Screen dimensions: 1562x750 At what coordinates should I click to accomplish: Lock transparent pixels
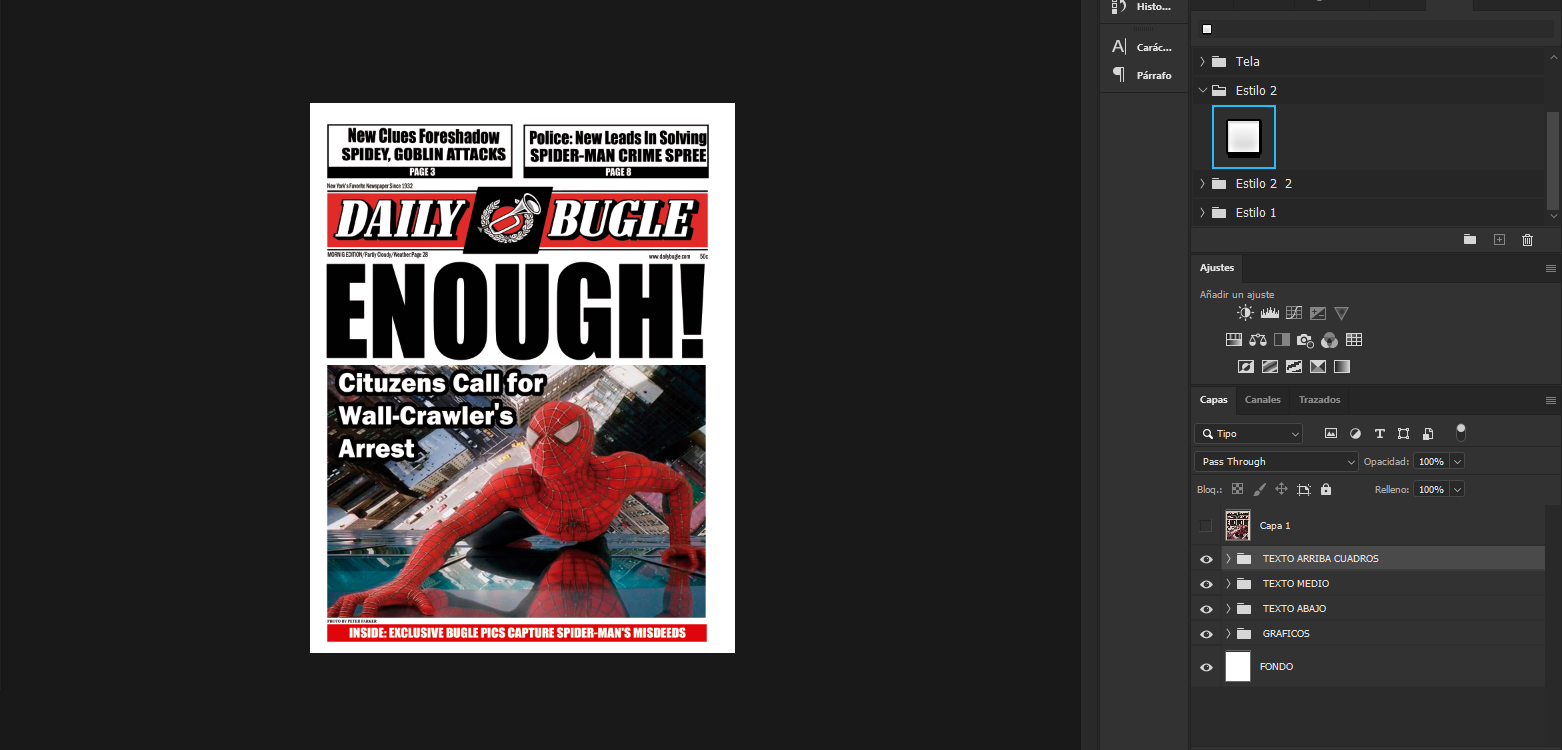click(1237, 490)
